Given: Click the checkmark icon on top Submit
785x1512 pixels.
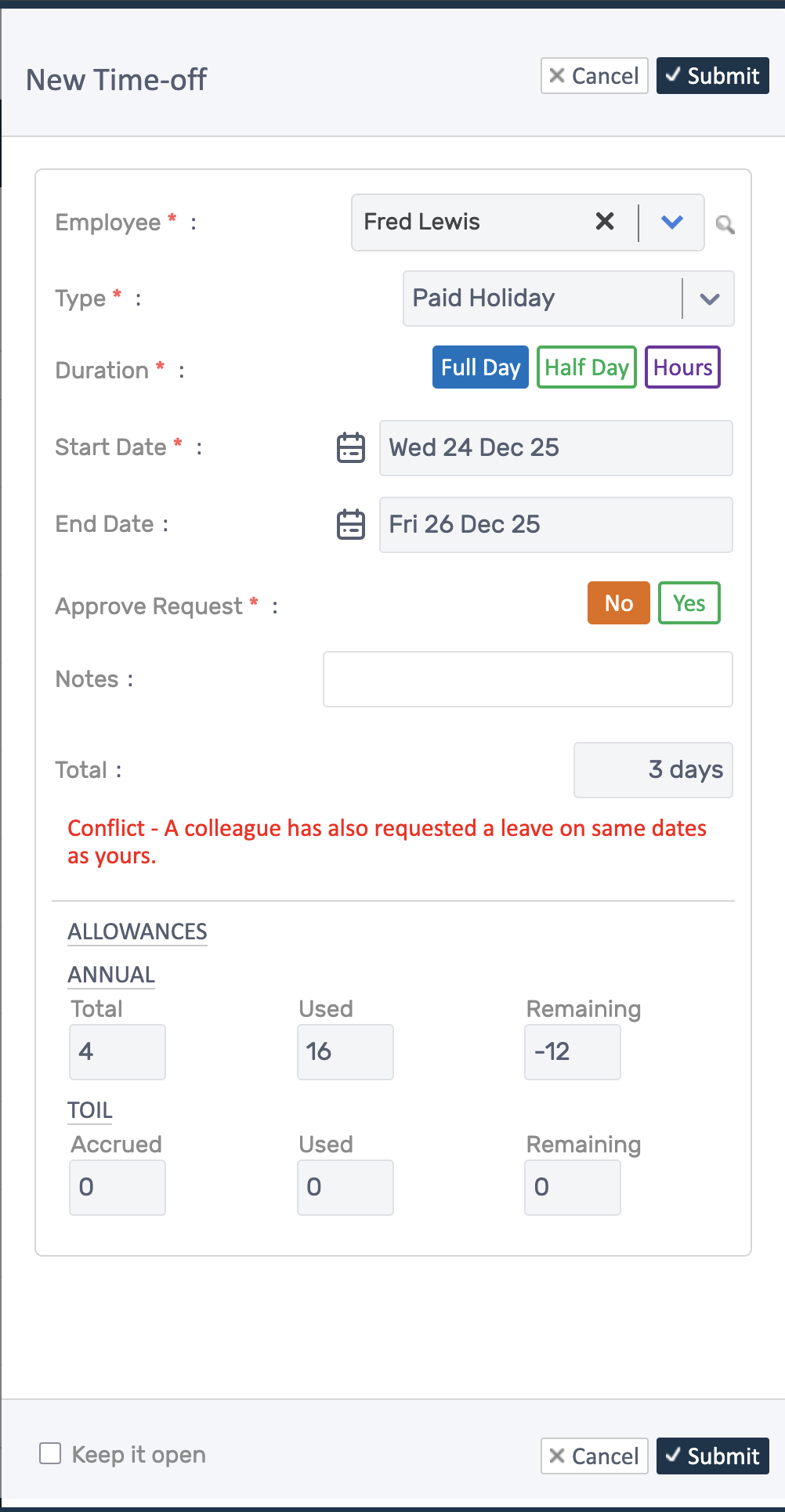Looking at the screenshot, I should pyautogui.click(x=673, y=75).
